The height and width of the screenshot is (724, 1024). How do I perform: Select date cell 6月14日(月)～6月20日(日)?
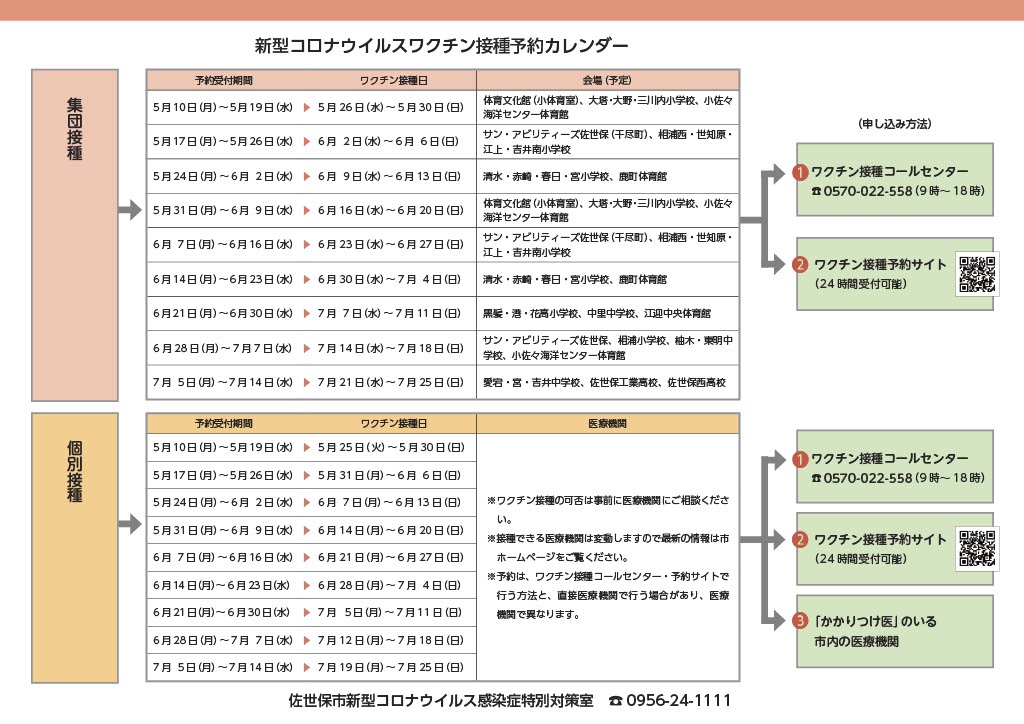[x=391, y=530]
